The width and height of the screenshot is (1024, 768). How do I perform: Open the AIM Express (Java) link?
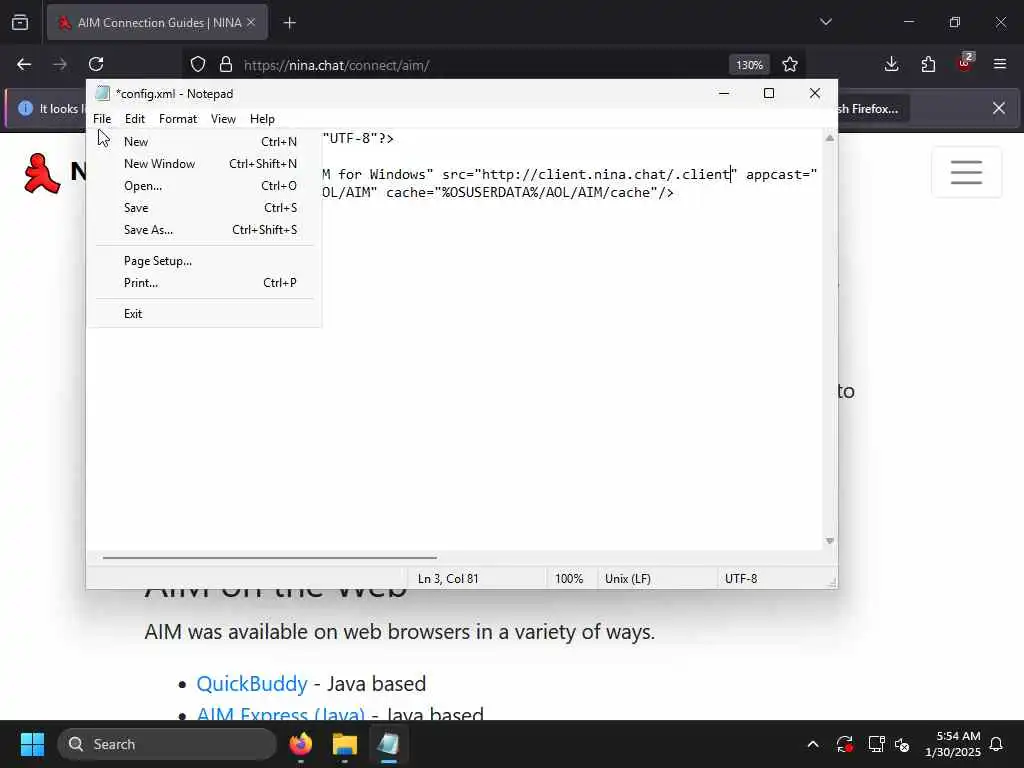click(281, 714)
